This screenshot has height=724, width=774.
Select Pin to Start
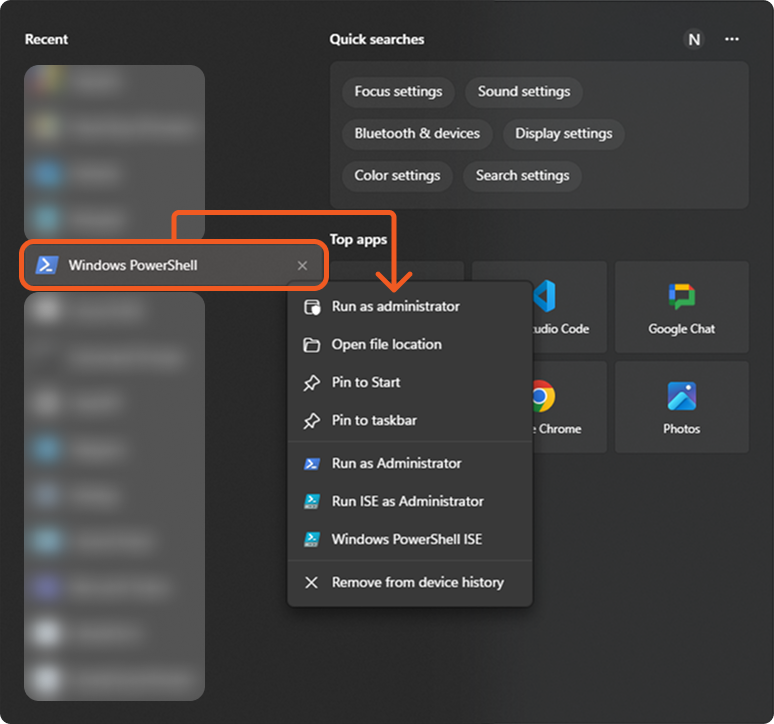[x=366, y=382]
